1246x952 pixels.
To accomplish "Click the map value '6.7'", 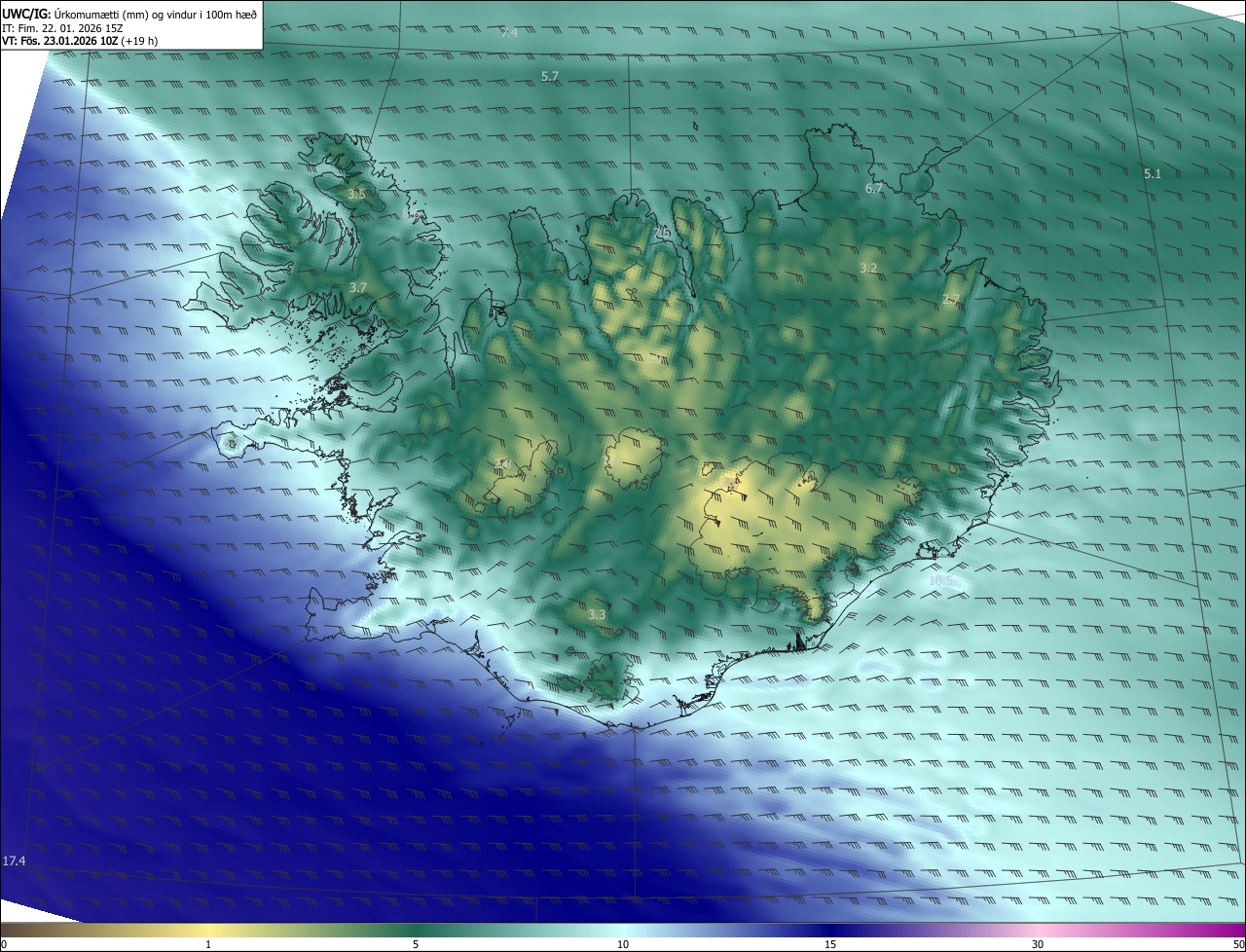I will [x=873, y=189].
